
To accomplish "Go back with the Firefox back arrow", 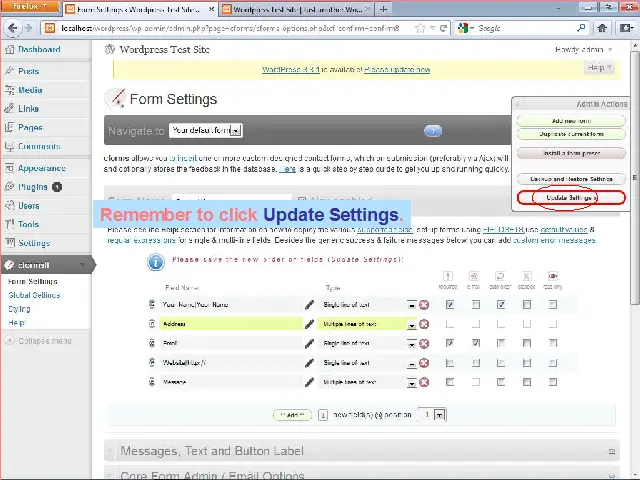I will point(12,28).
